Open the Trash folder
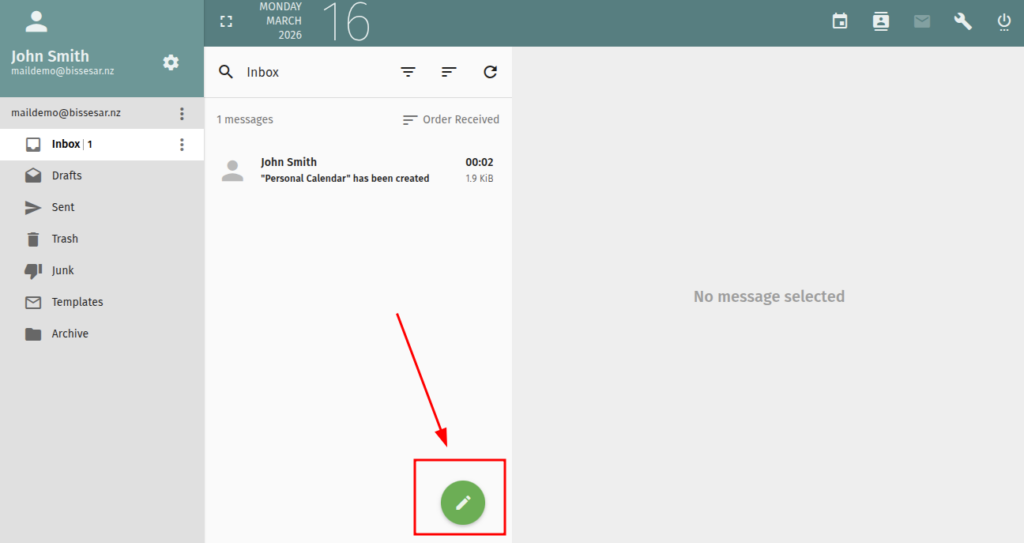 [65, 239]
